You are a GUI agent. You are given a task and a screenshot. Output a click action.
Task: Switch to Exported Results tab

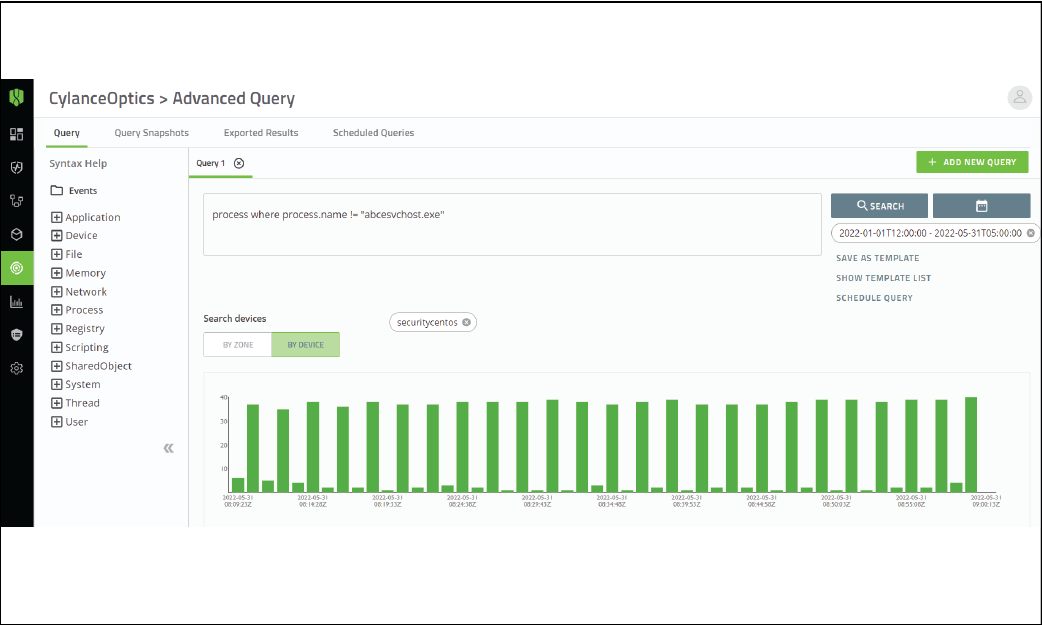(261, 133)
